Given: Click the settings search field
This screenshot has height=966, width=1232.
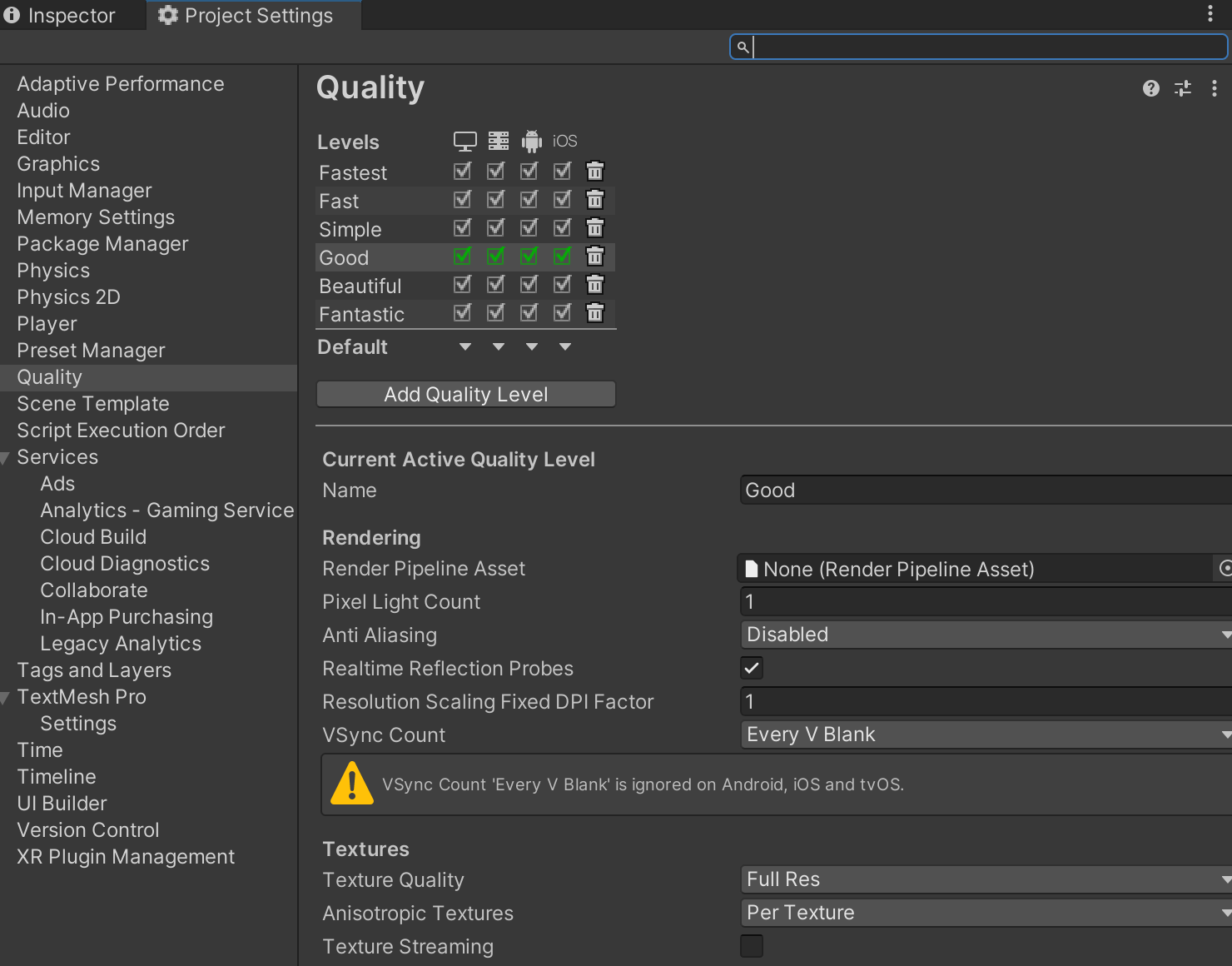Looking at the screenshot, I should (x=979, y=47).
